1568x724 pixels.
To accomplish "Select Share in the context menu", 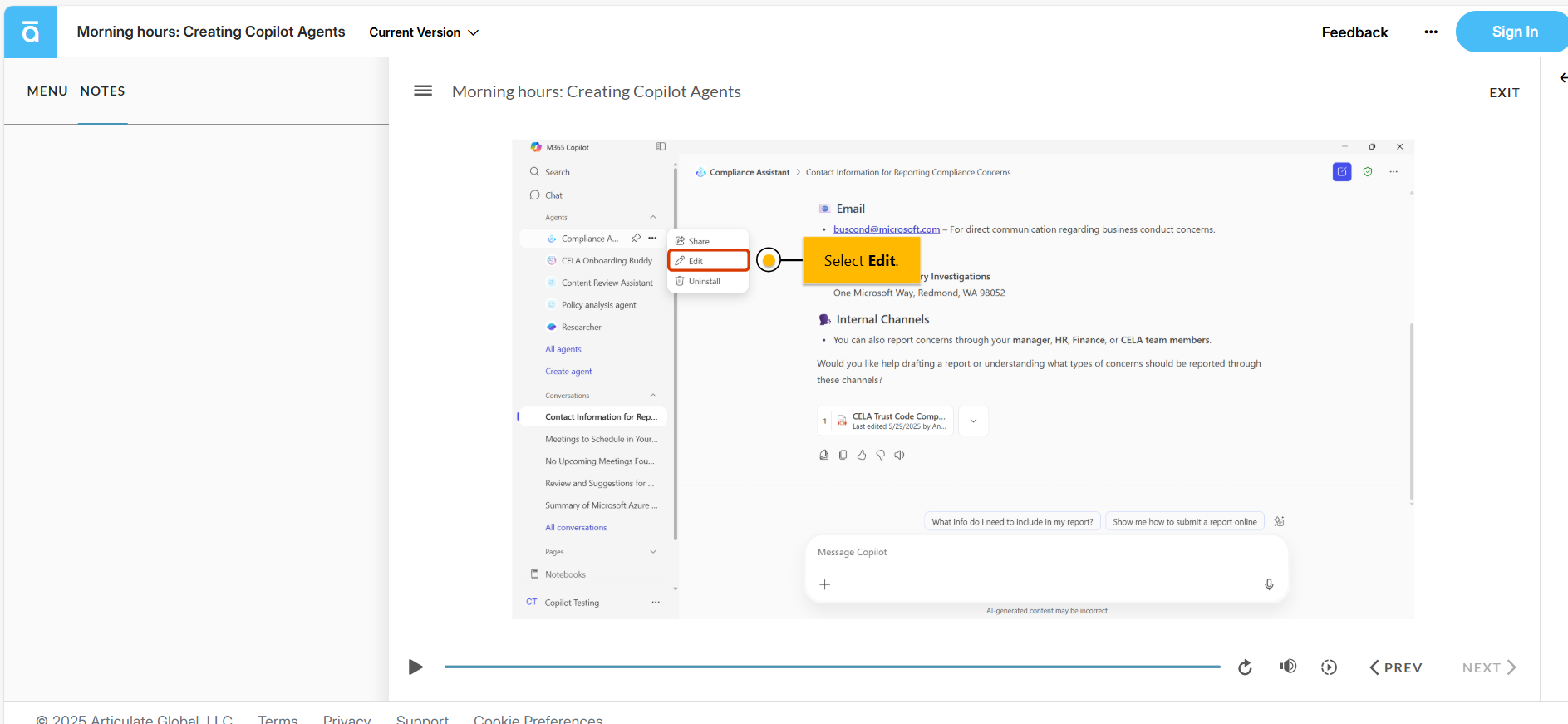I will point(709,241).
